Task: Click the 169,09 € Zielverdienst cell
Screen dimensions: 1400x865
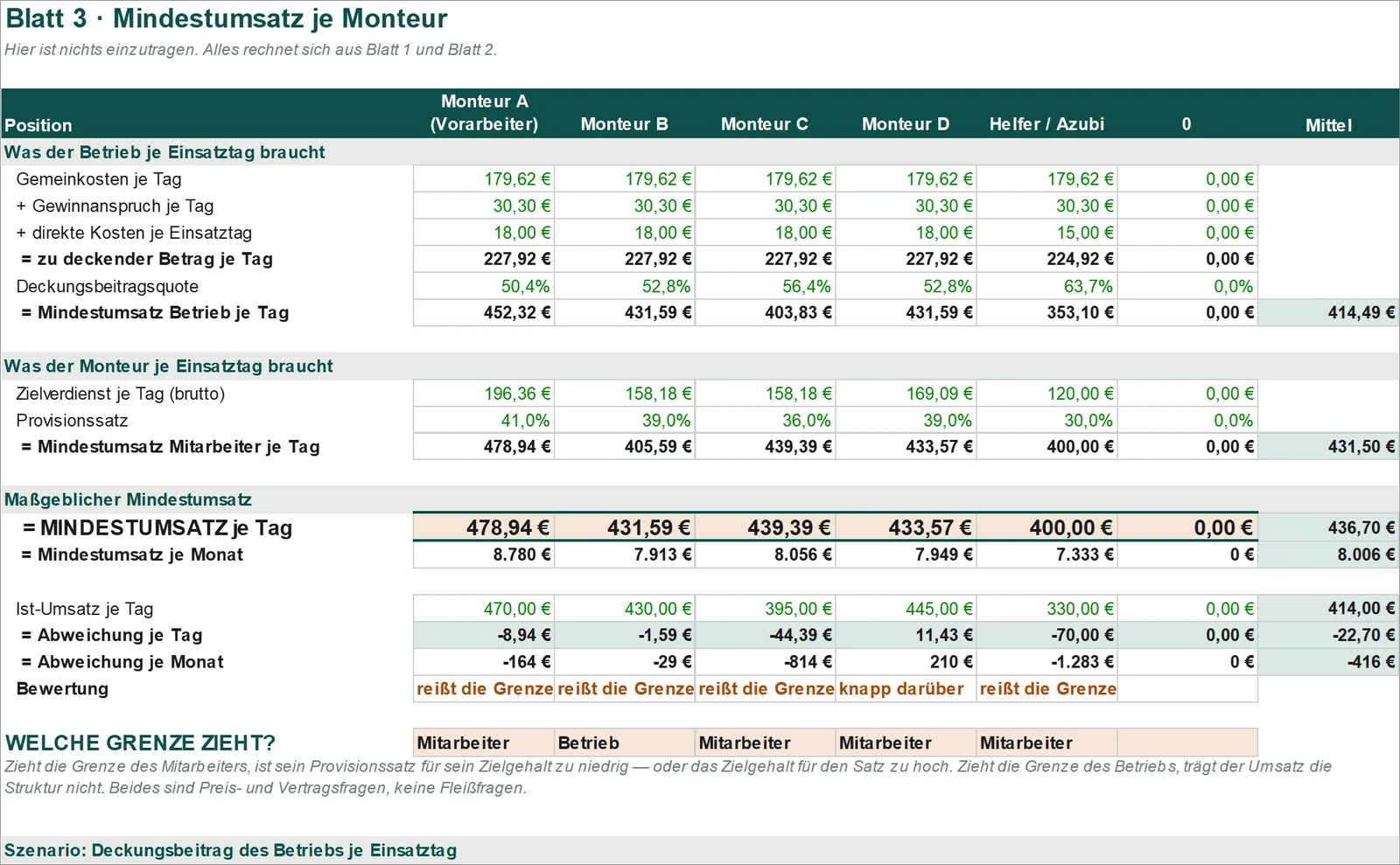Action: (x=906, y=394)
